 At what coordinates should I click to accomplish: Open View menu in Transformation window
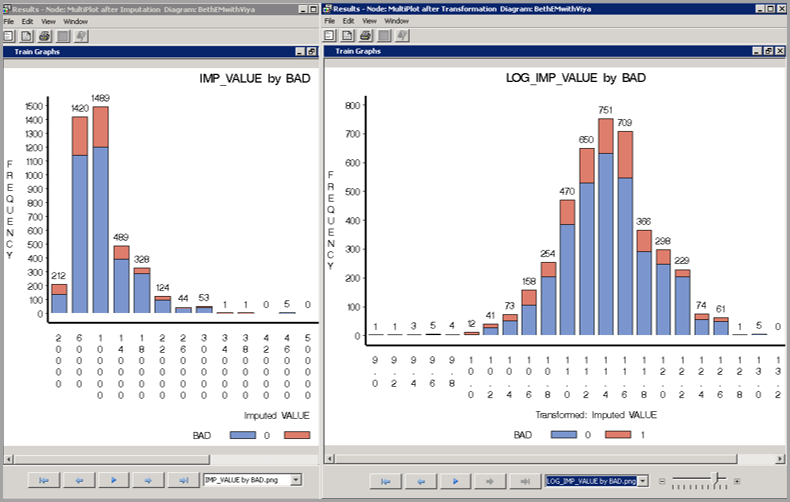click(369, 21)
